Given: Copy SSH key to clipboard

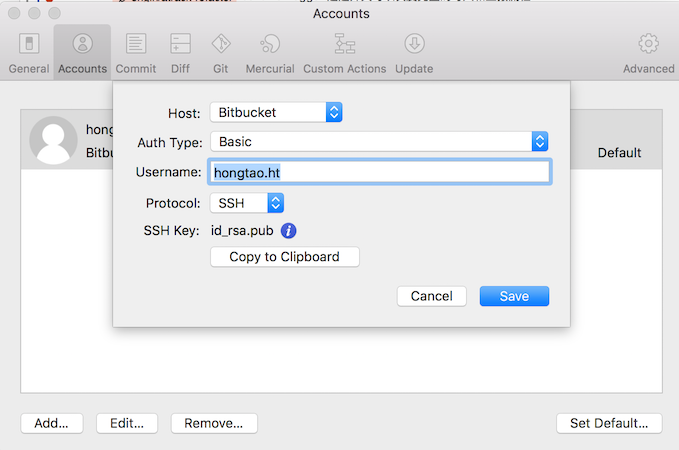Looking at the screenshot, I should click(x=285, y=257).
